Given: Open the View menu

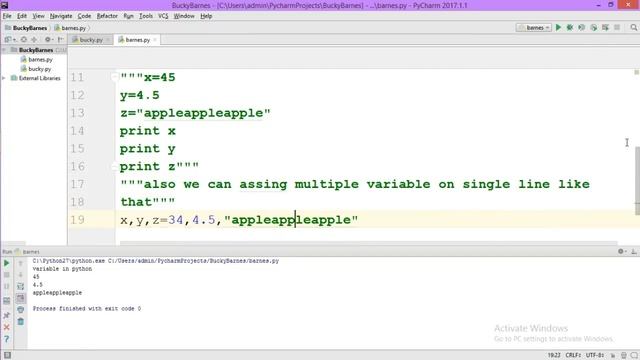Looking at the screenshot, I should click(38, 16).
